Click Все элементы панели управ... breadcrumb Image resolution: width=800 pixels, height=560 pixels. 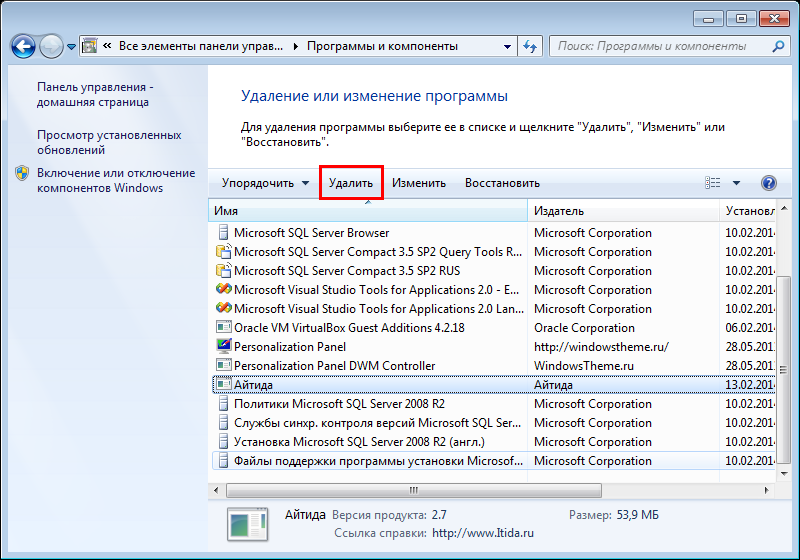coord(201,46)
